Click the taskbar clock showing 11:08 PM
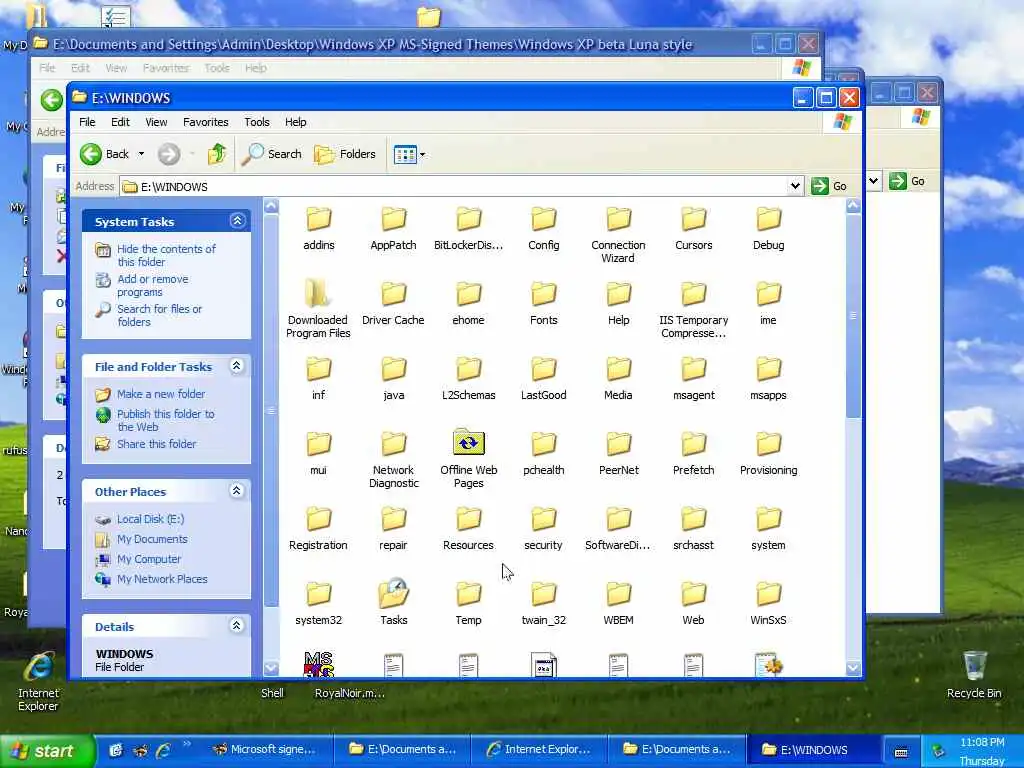Viewport: 1024px width, 768px height. (x=982, y=743)
